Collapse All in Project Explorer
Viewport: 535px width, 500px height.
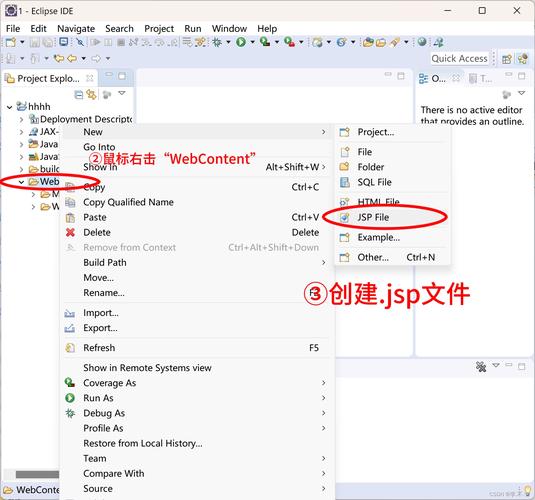pyautogui.click(x=79, y=95)
